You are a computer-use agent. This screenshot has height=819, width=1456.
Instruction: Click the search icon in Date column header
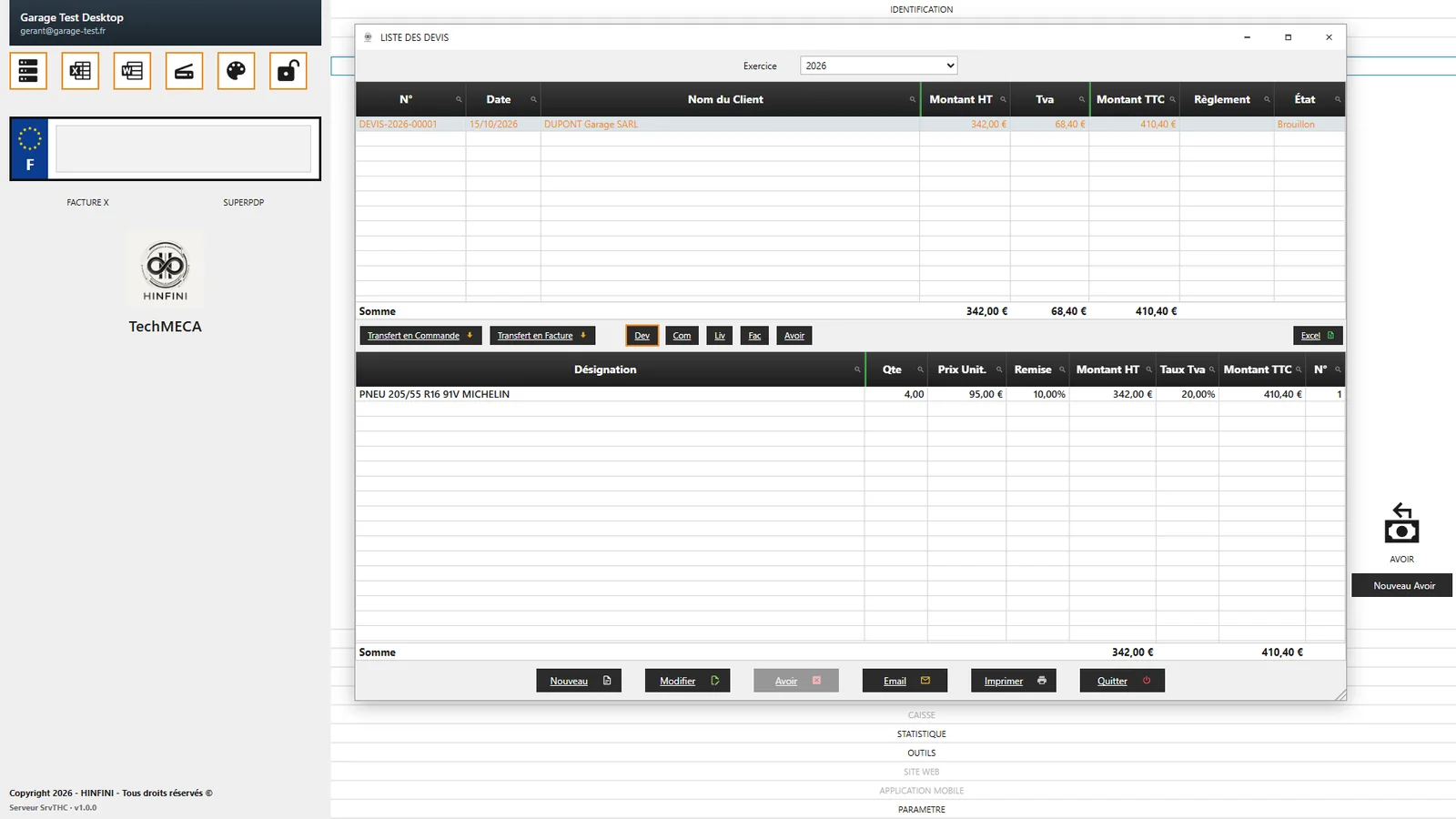[533, 100]
